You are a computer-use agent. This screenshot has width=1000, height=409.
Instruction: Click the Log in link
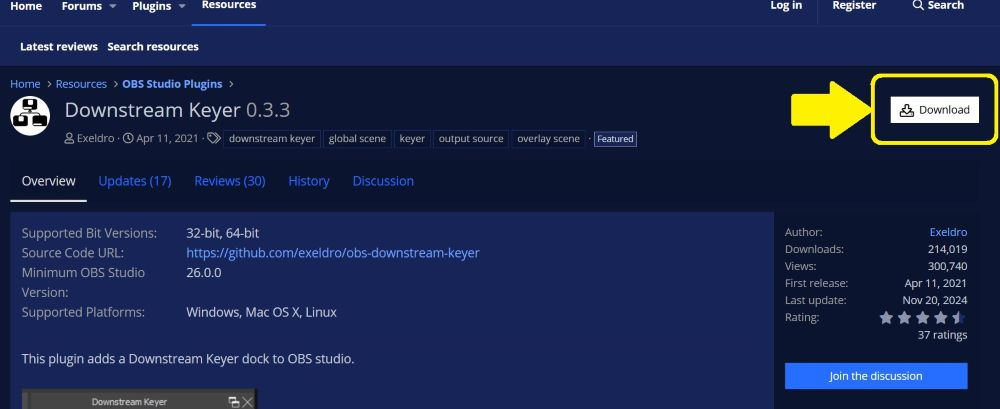point(786,5)
